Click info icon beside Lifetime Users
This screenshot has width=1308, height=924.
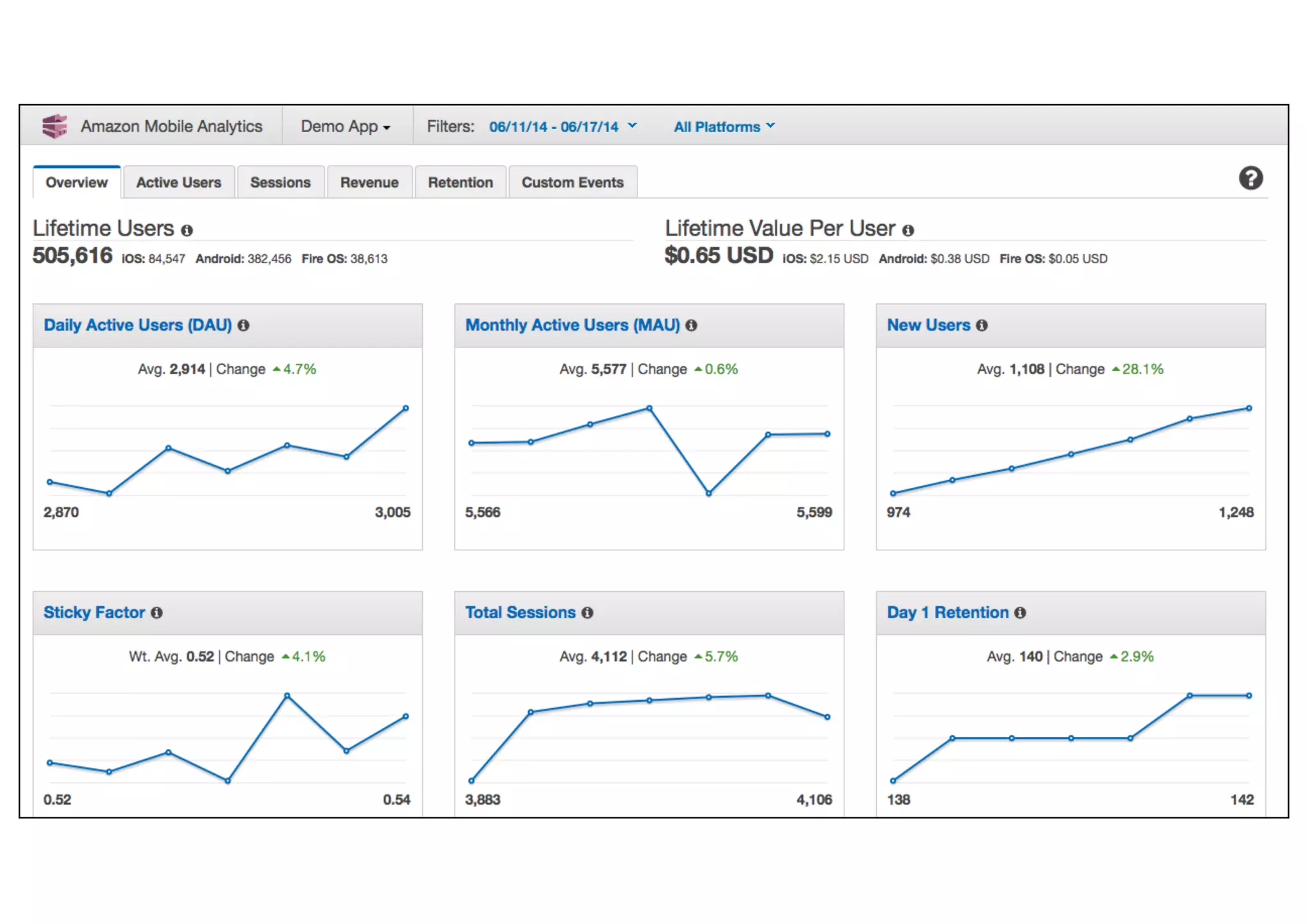pos(186,231)
